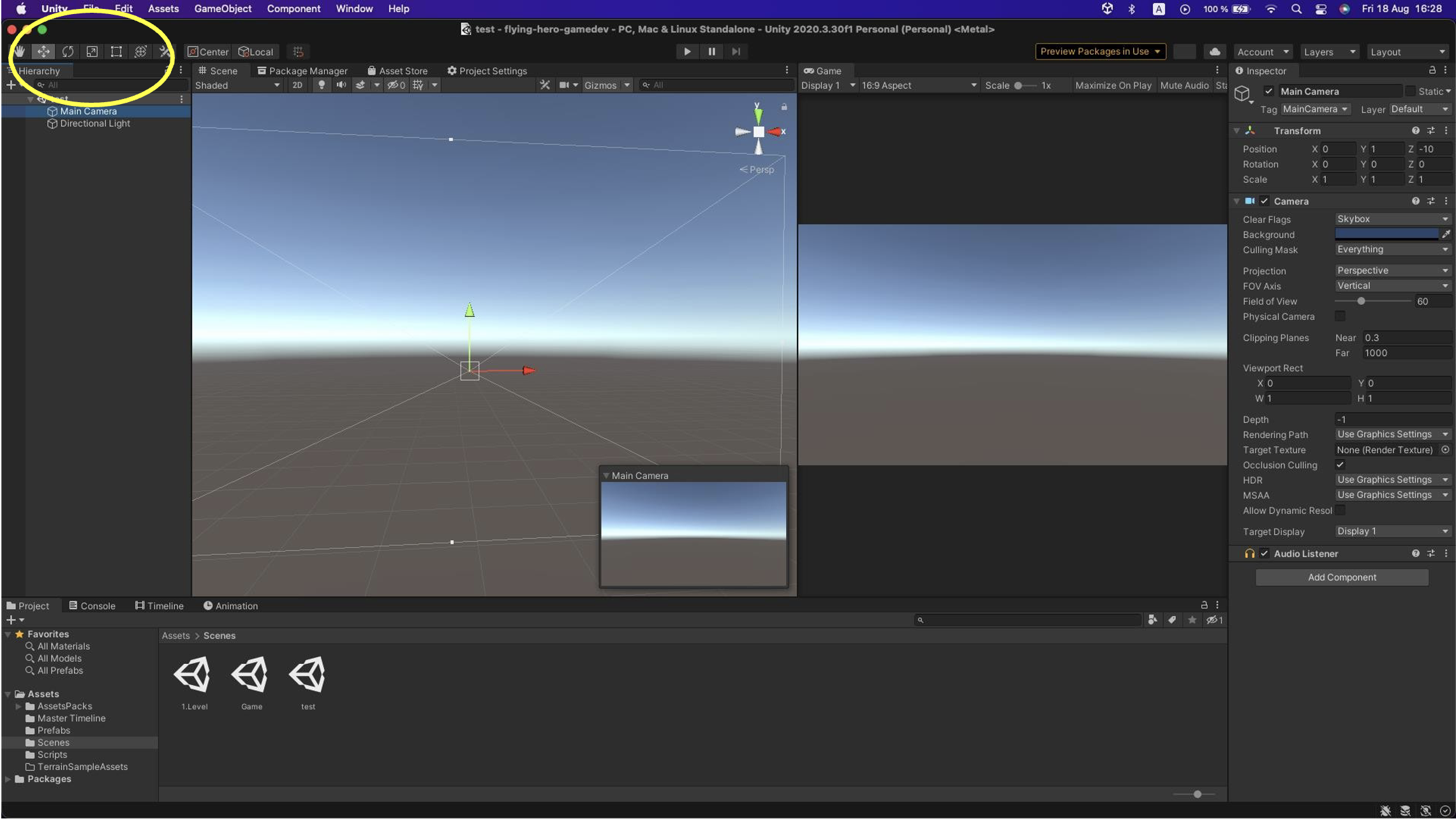
Task: Open 16:9 Aspect dropdown in Game view
Action: [x=919, y=85]
